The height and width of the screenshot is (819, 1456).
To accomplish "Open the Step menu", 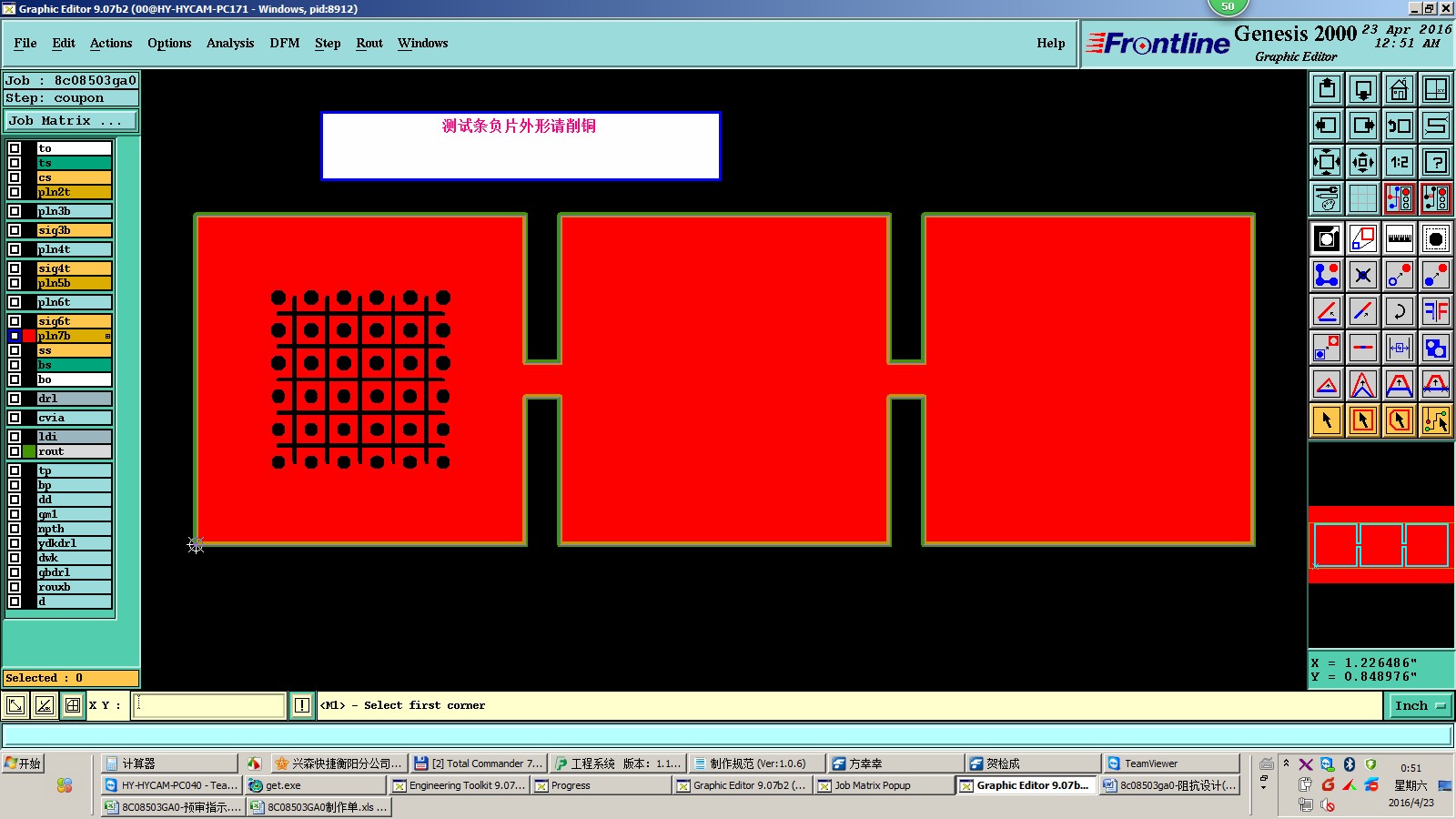I will (328, 43).
